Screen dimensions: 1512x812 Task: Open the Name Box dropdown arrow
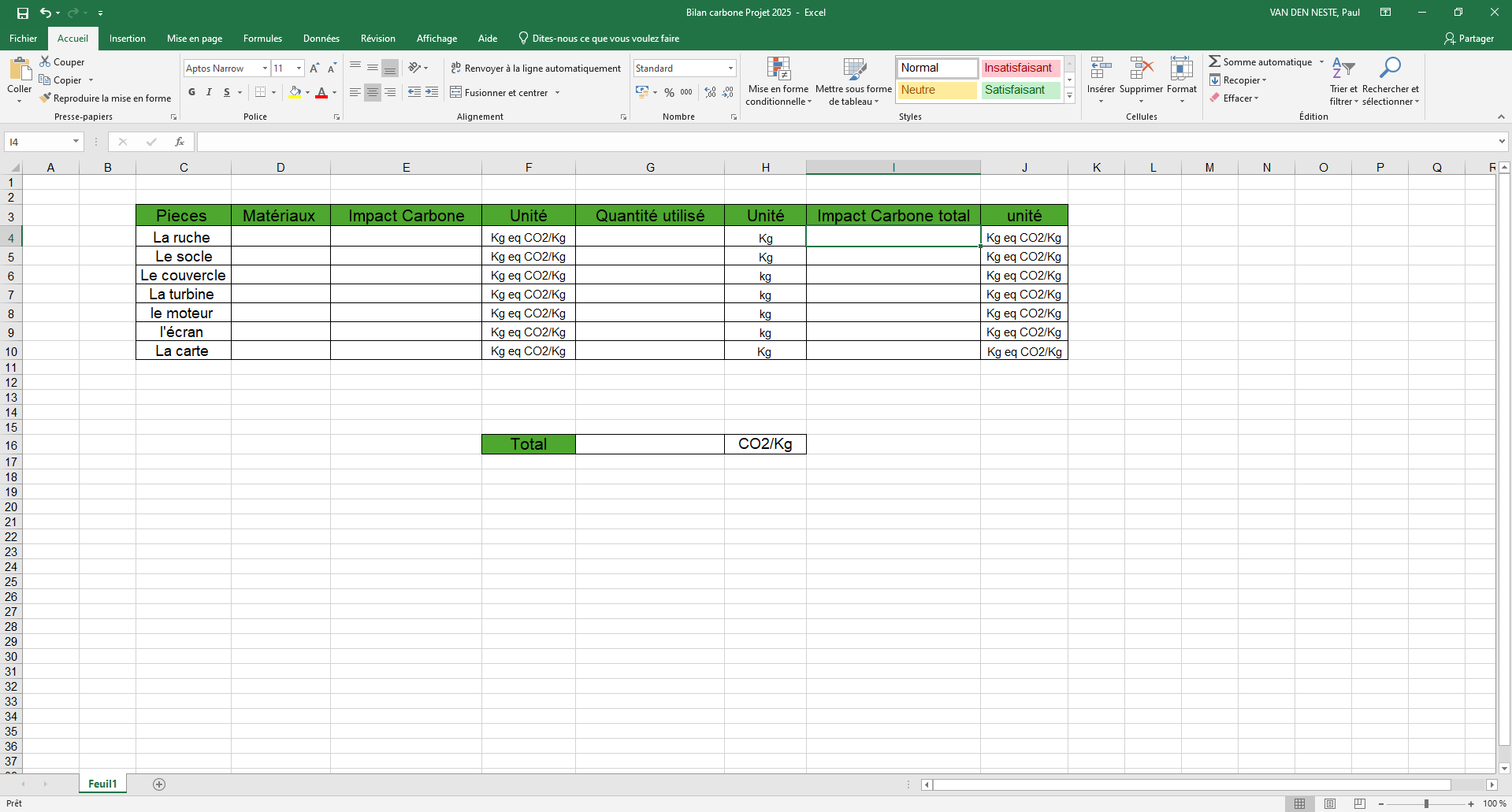click(76, 142)
